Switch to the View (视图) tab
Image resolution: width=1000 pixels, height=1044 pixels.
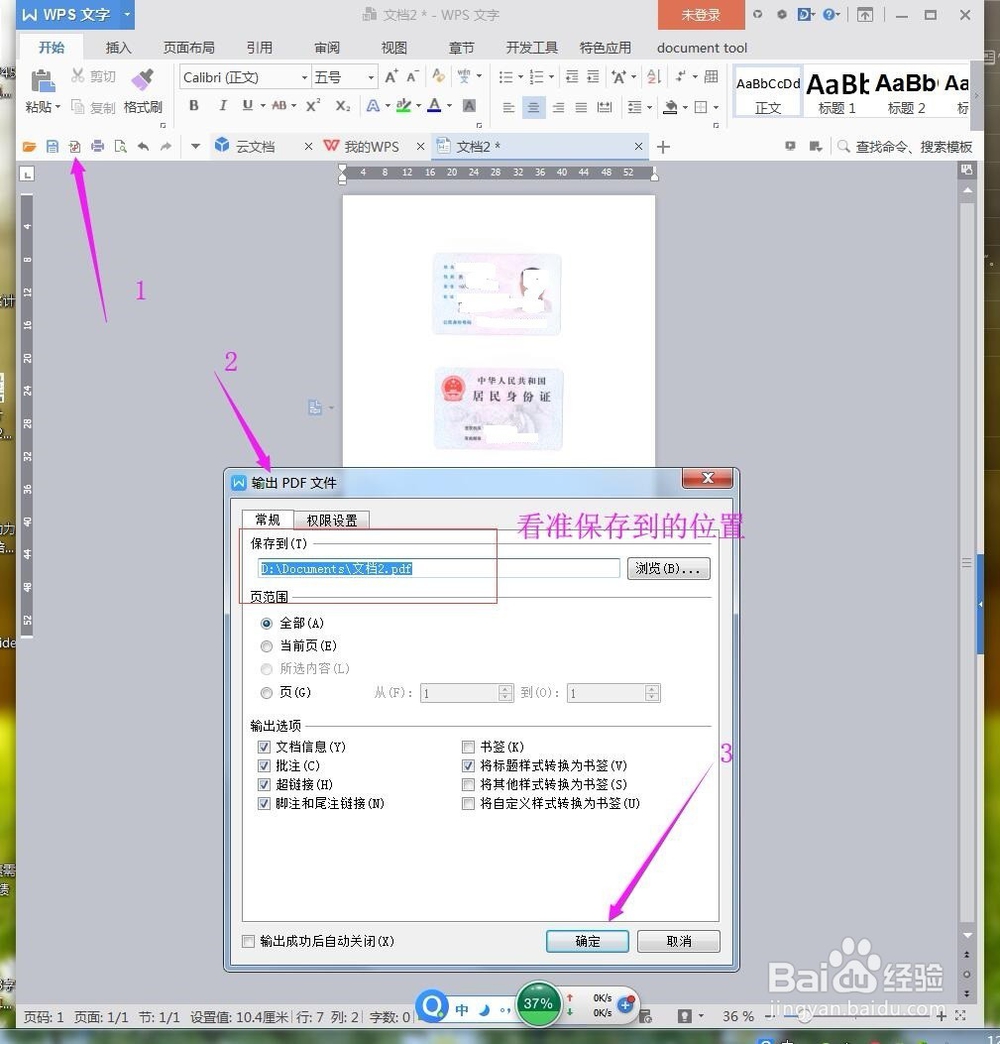[x=394, y=48]
